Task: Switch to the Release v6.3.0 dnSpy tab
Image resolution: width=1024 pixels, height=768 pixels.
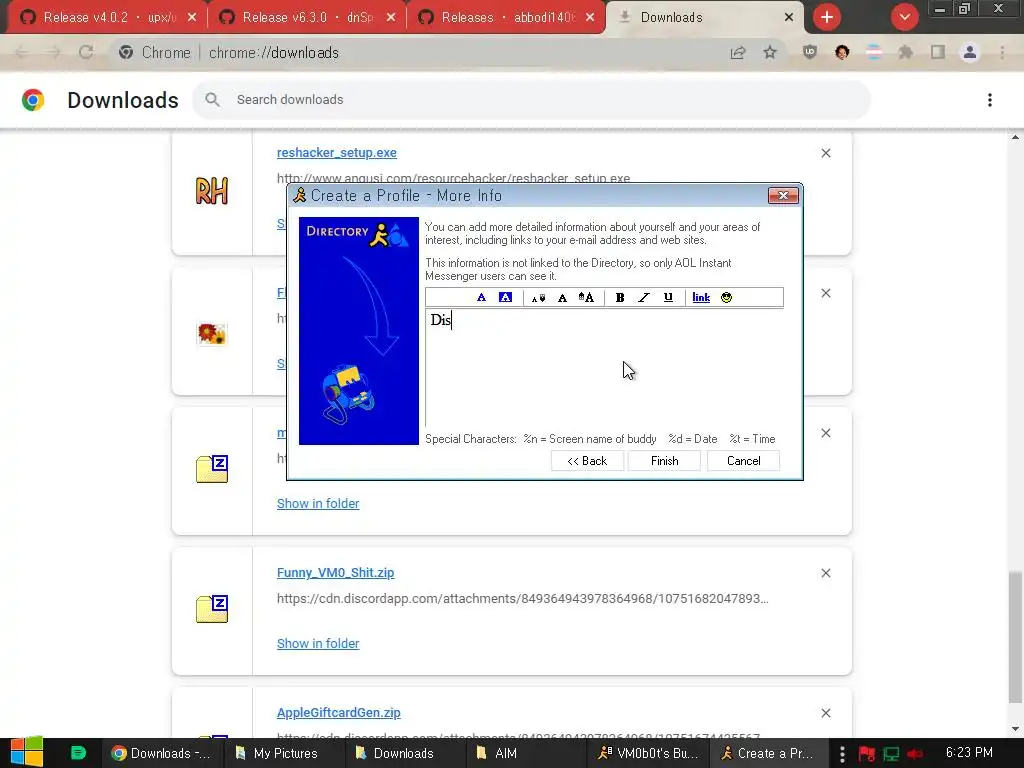Action: point(306,18)
